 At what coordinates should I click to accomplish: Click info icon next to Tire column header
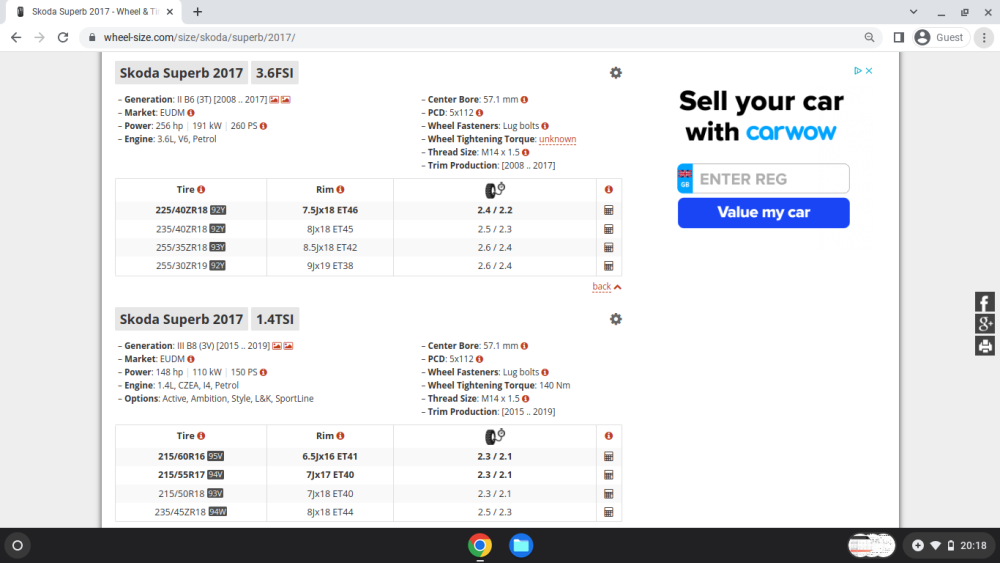point(201,190)
